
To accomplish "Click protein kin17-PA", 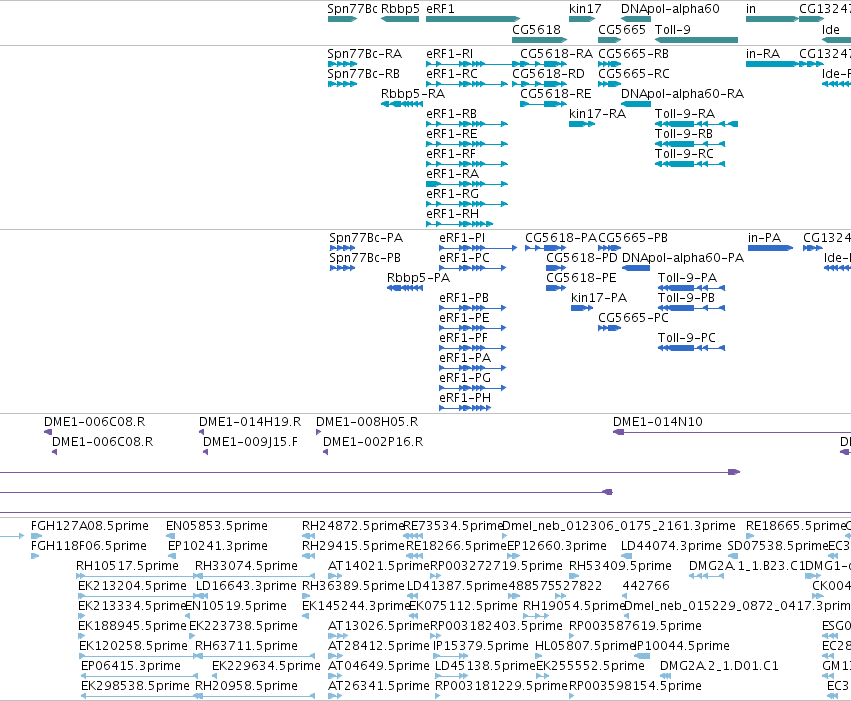I will click(x=599, y=298).
